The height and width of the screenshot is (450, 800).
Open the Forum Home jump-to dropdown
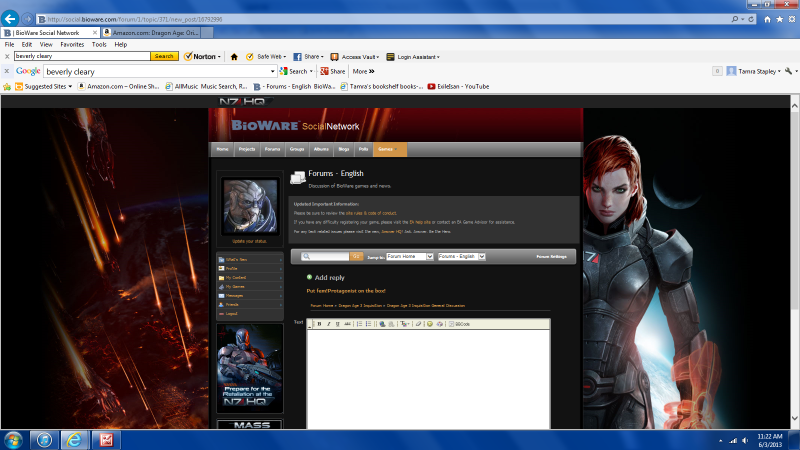click(409, 257)
